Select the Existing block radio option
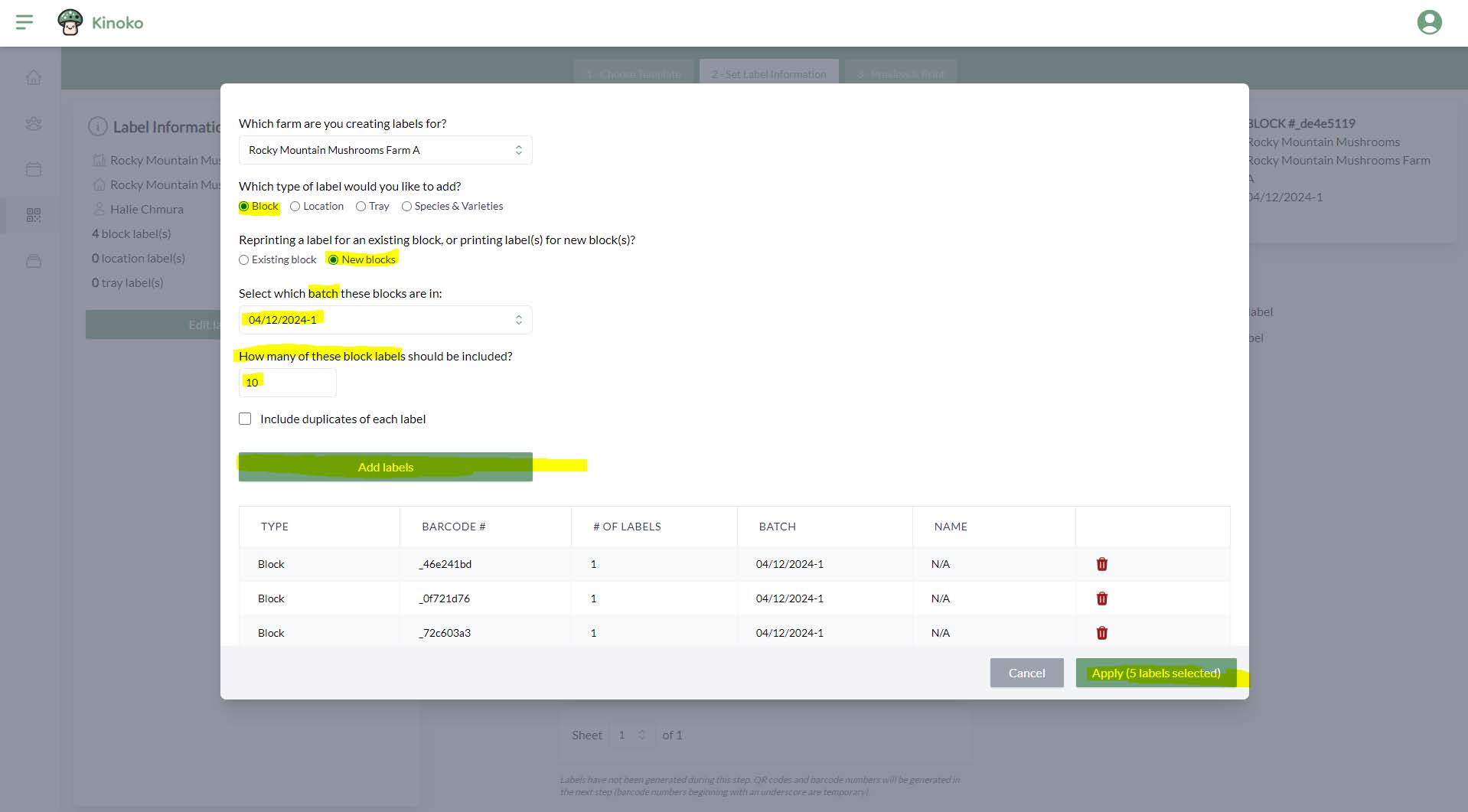 click(244, 260)
